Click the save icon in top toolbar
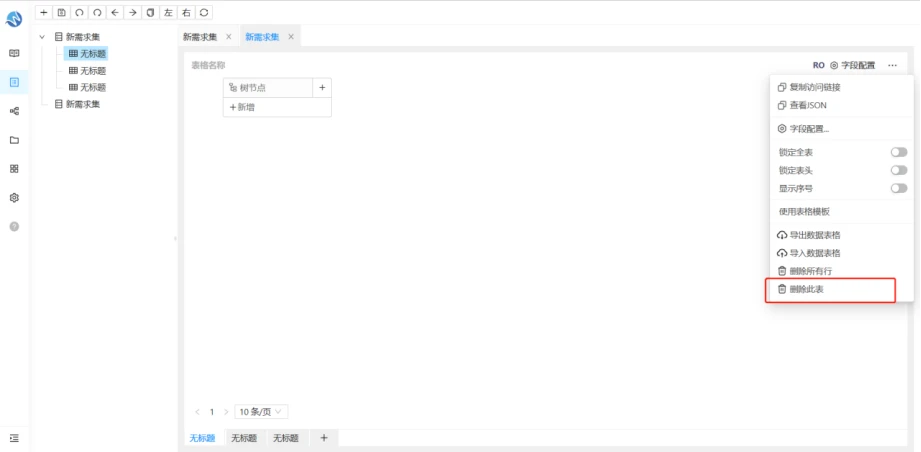Image resolution: width=921 pixels, height=452 pixels. [62, 12]
